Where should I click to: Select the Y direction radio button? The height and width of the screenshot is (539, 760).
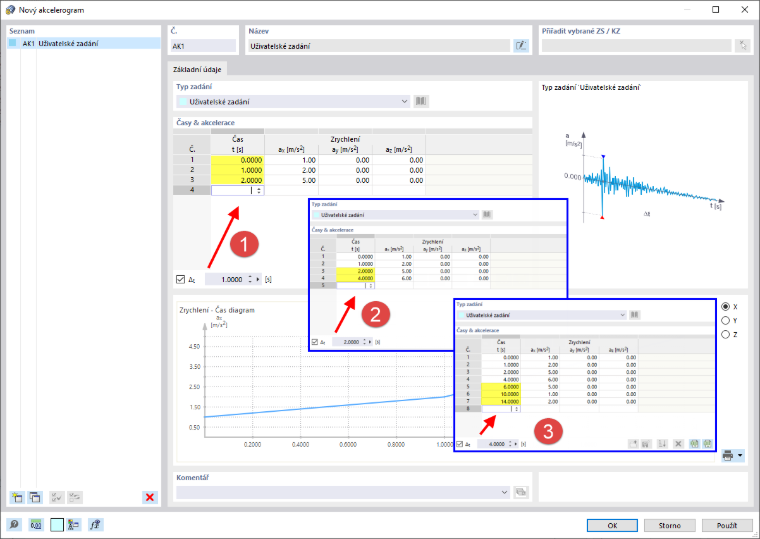(726, 320)
